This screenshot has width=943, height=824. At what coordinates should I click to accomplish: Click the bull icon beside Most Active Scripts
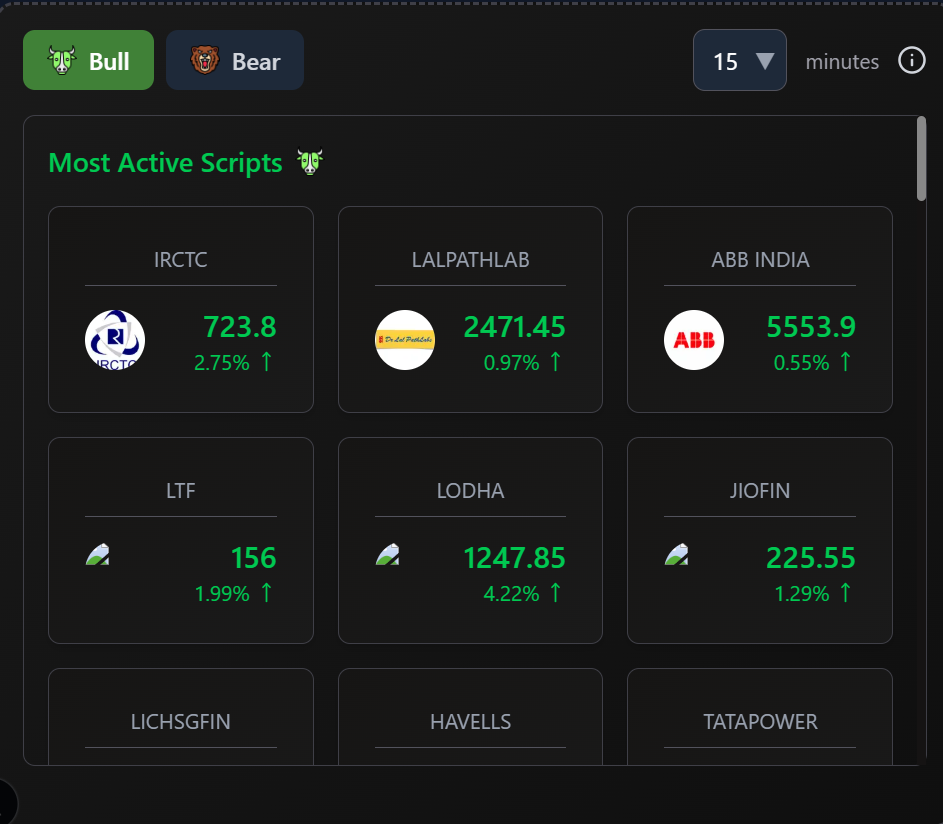(x=310, y=162)
